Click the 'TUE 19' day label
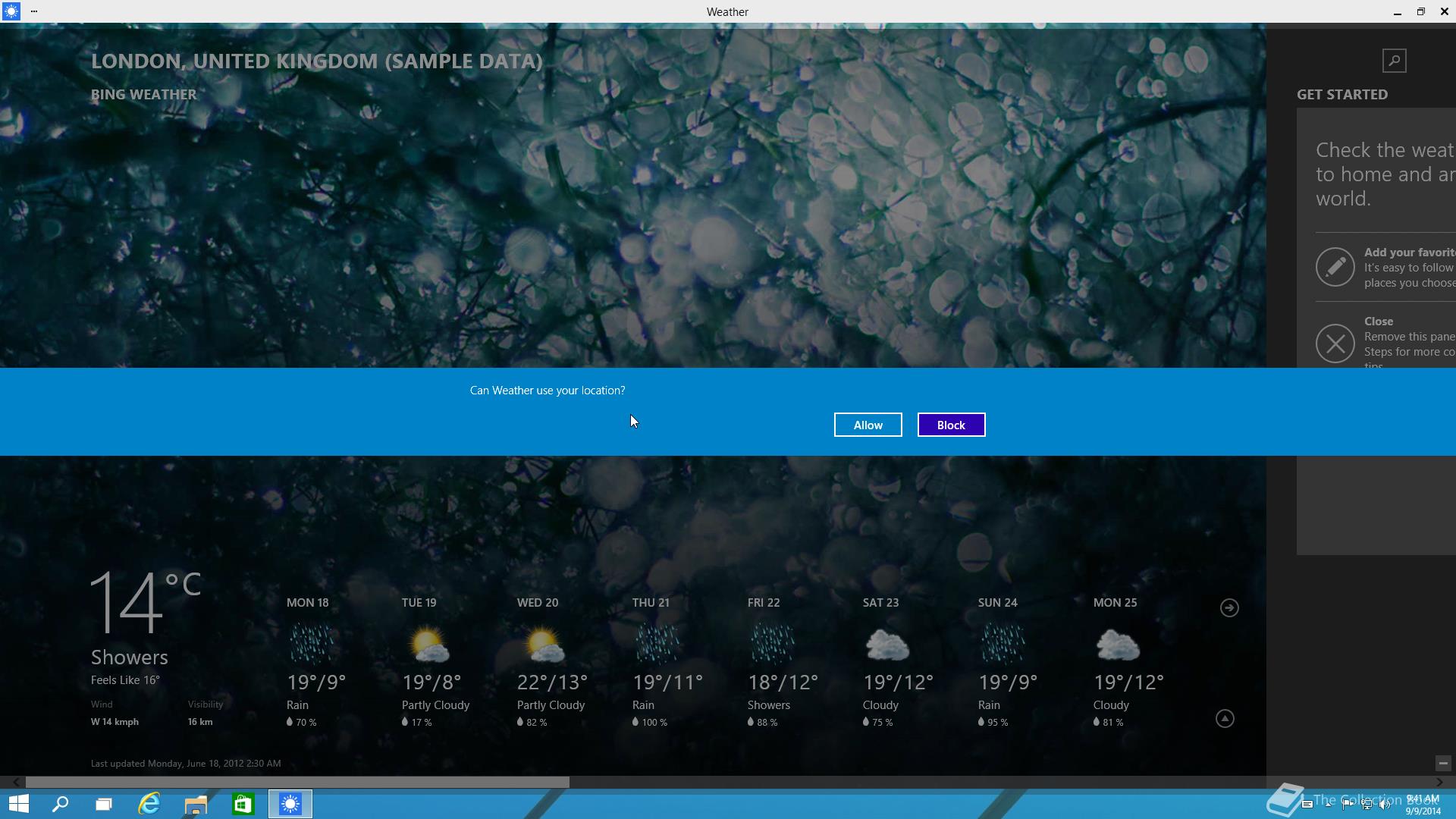1456x819 pixels. click(419, 603)
